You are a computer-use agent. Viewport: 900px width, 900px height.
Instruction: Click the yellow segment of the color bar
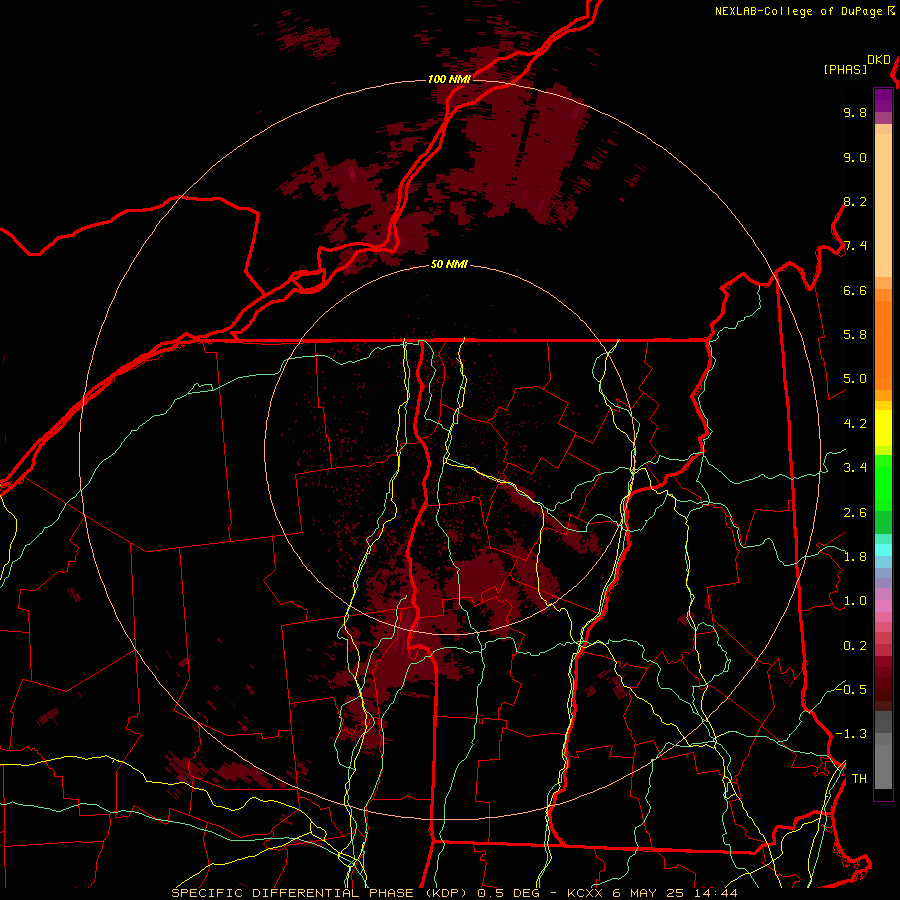click(x=883, y=428)
